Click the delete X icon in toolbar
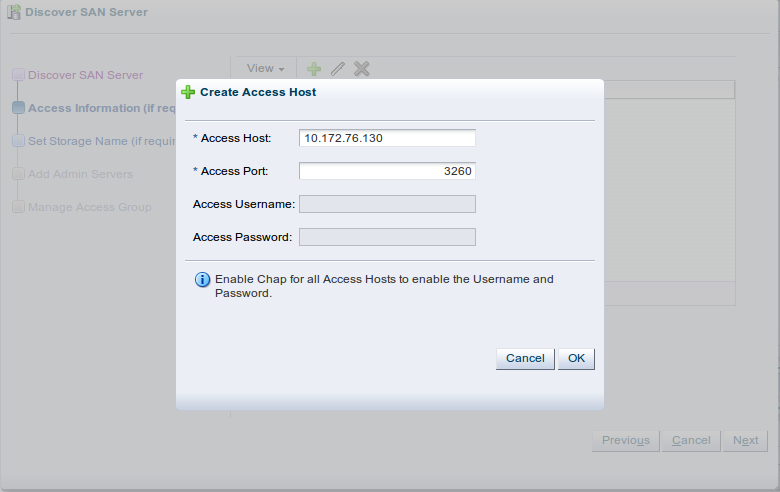 click(x=362, y=69)
